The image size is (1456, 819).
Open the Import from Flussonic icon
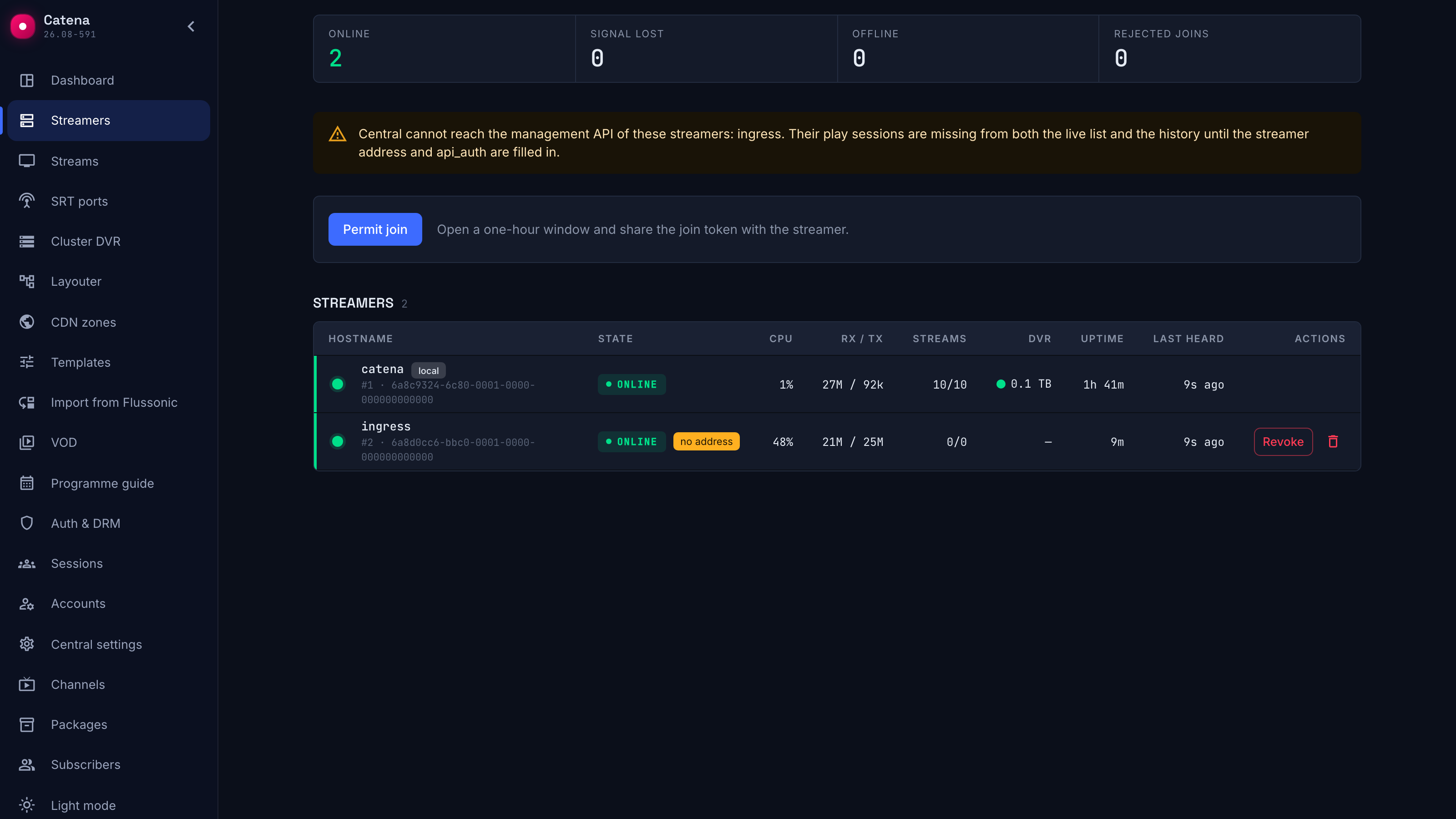26,402
